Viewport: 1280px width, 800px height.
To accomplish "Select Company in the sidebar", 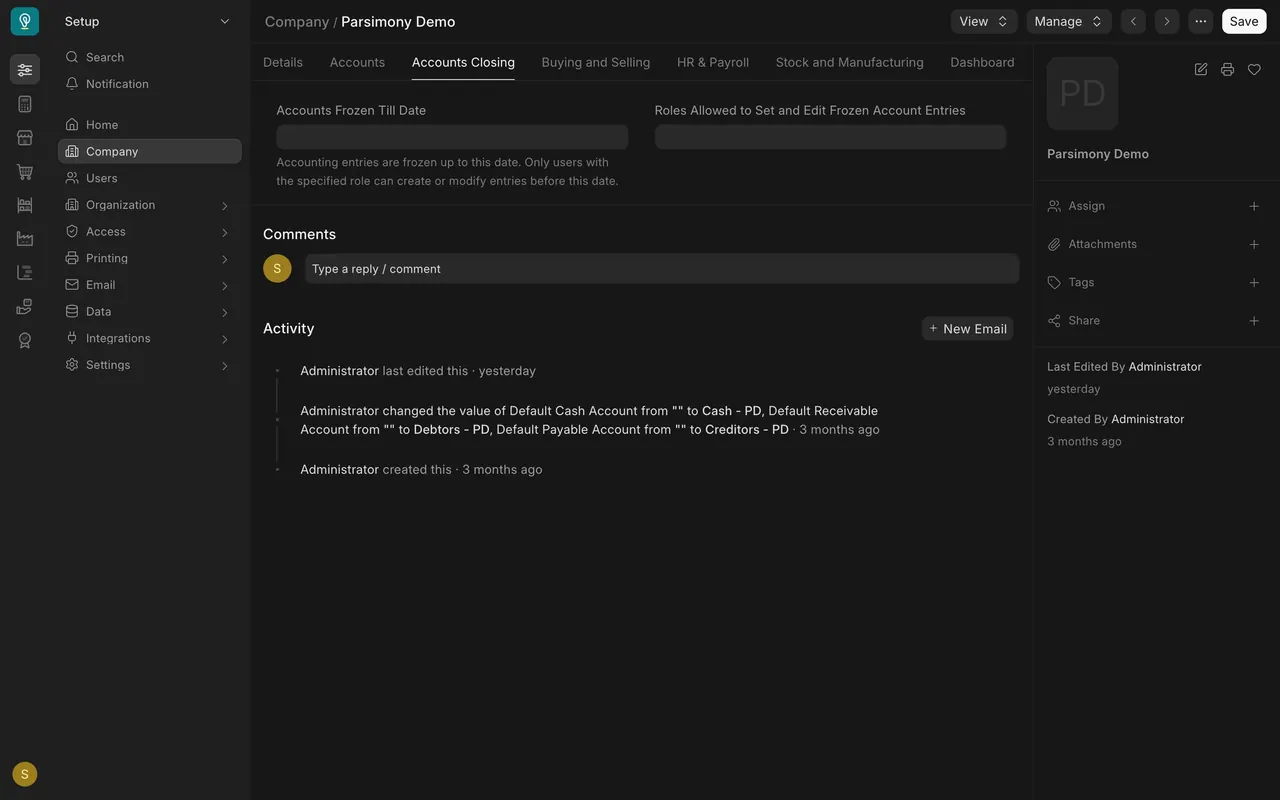I will (x=150, y=151).
